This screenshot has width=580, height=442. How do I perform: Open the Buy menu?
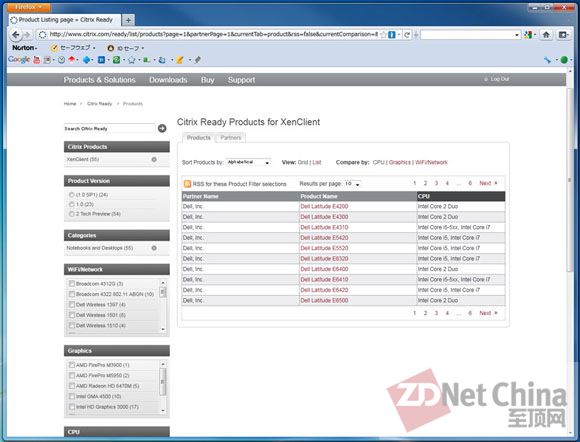pyautogui.click(x=207, y=80)
